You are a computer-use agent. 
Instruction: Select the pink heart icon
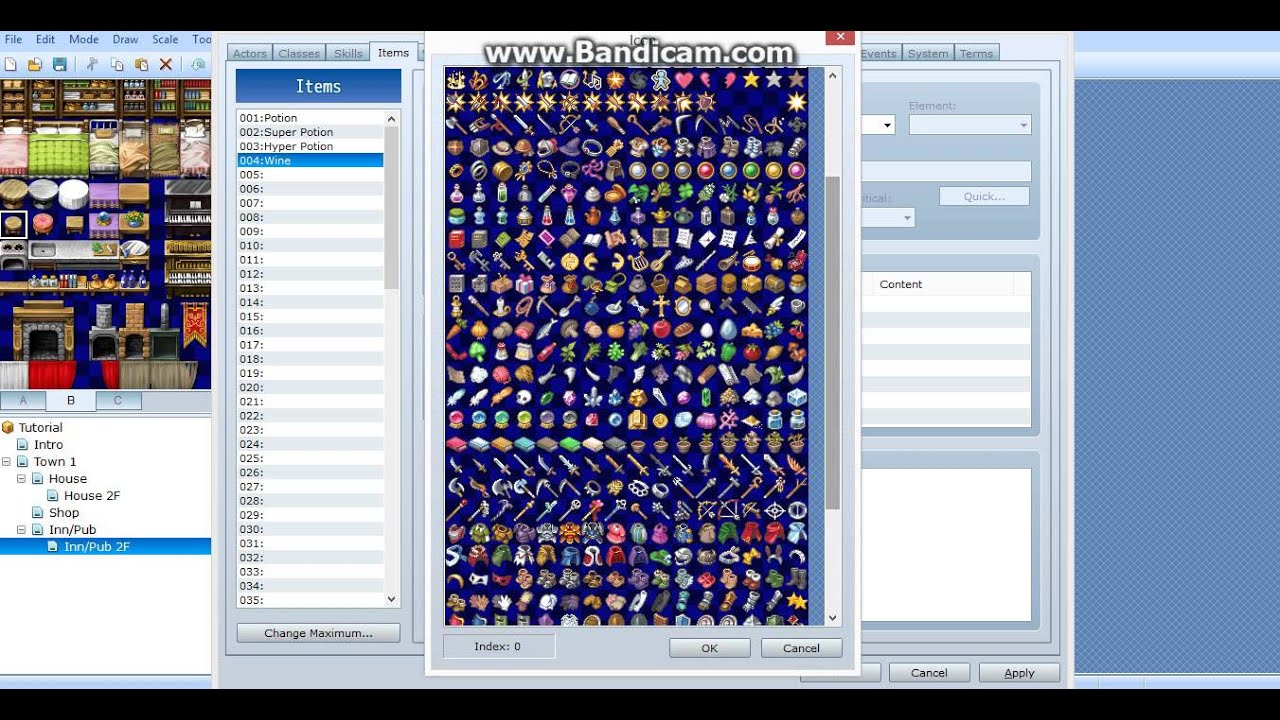(x=684, y=79)
